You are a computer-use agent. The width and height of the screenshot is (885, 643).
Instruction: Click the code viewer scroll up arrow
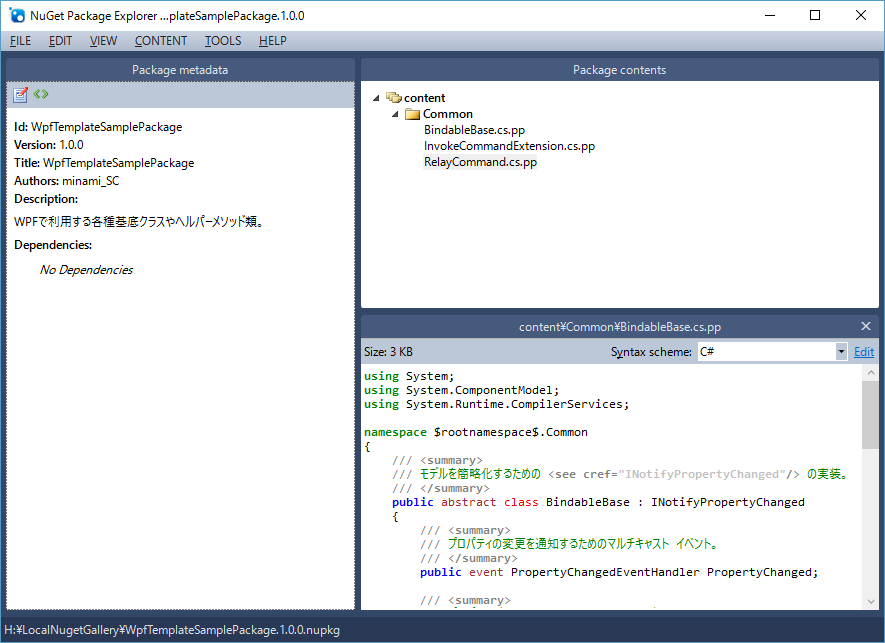coord(870,373)
